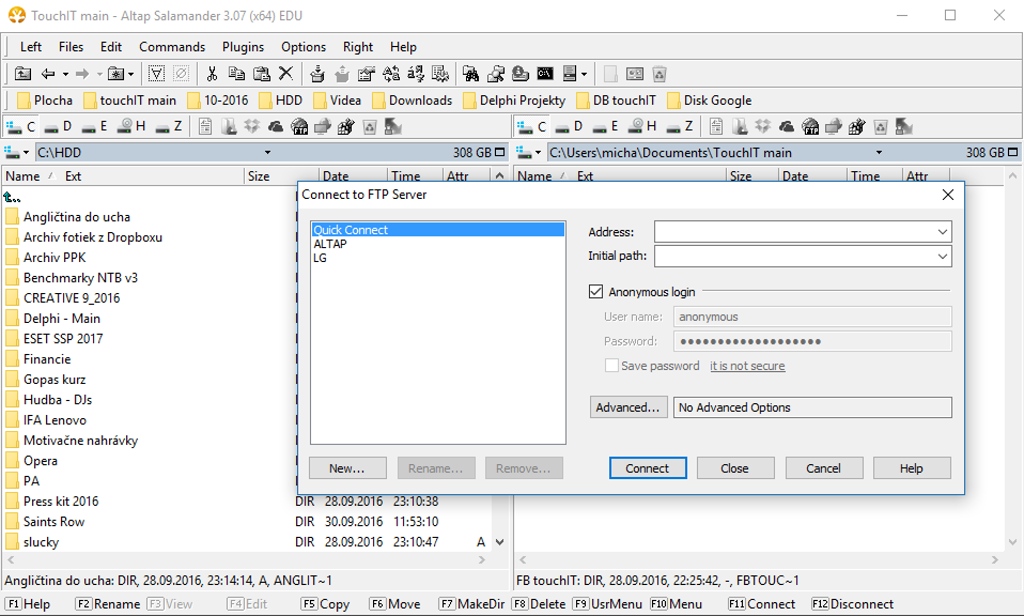Open the Plugins menu

(x=243, y=47)
